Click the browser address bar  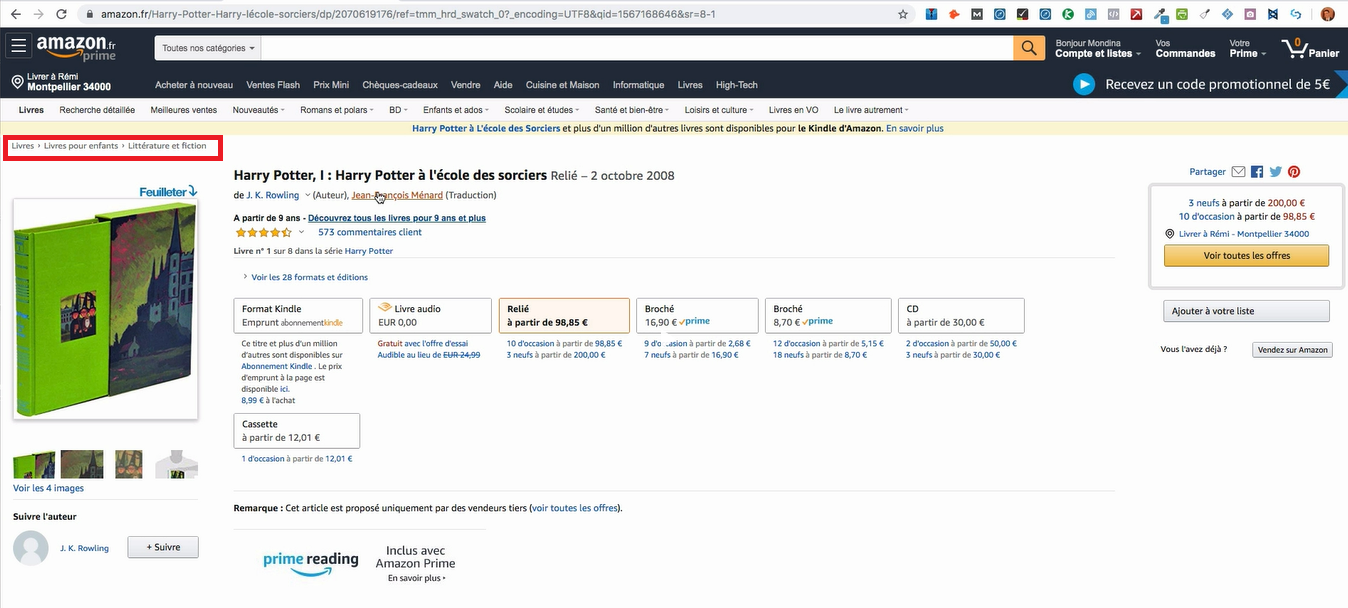tap(490, 15)
